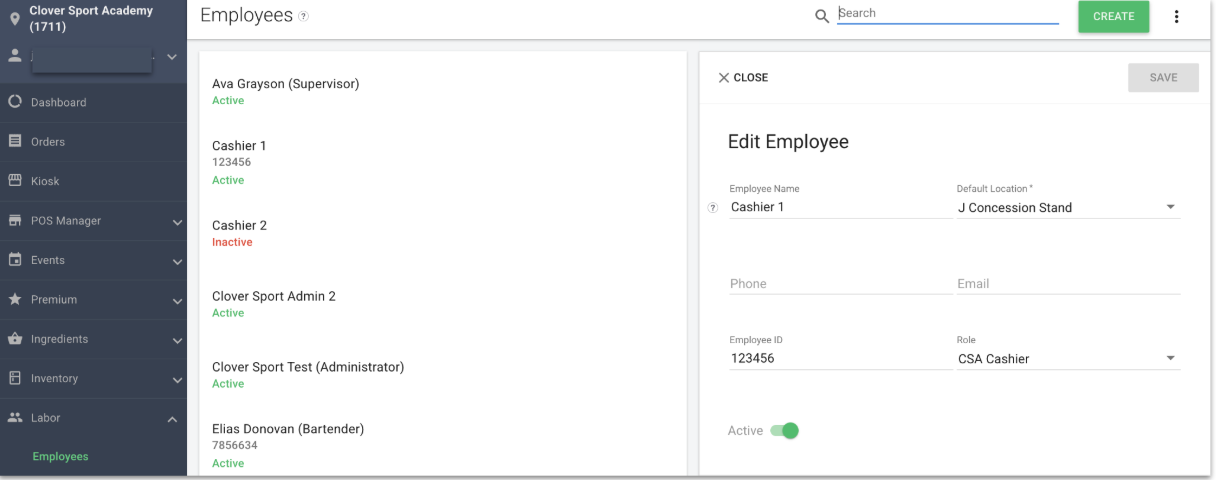Screen dimensions: 1216x480
Task: Click the SAVE button
Action: coord(1163,77)
